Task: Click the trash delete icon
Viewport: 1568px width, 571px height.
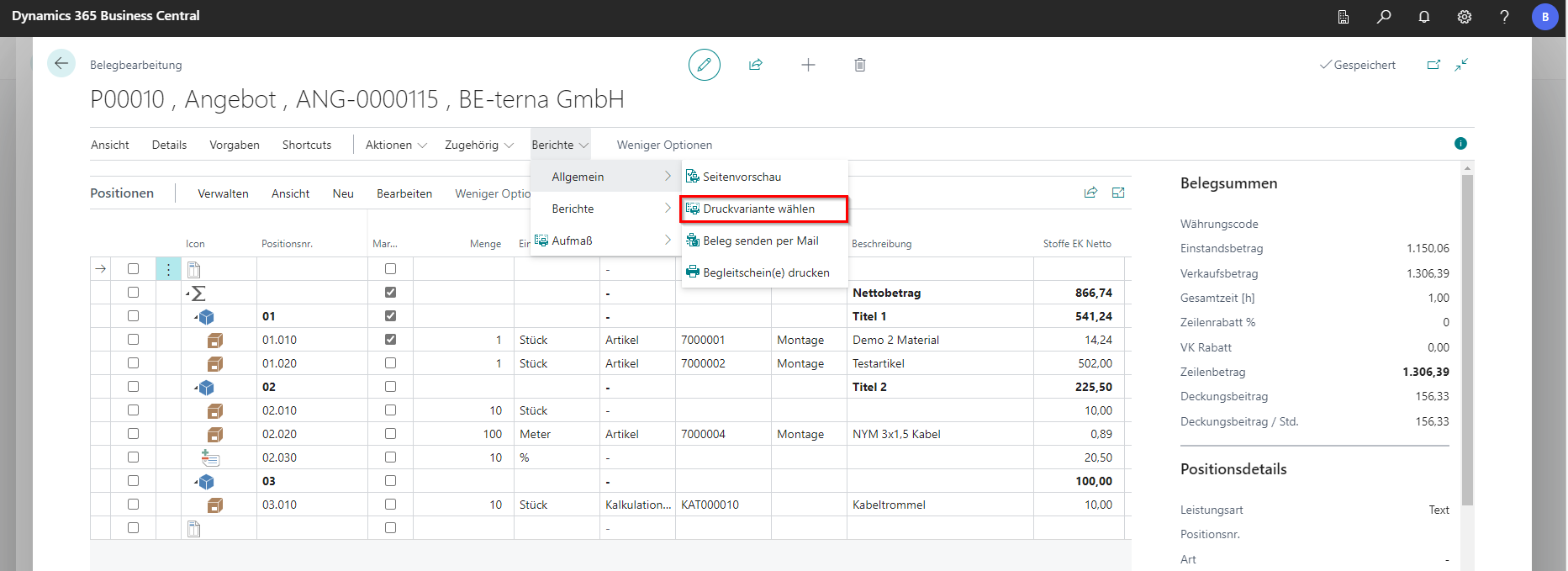Action: [x=859, y=65]
